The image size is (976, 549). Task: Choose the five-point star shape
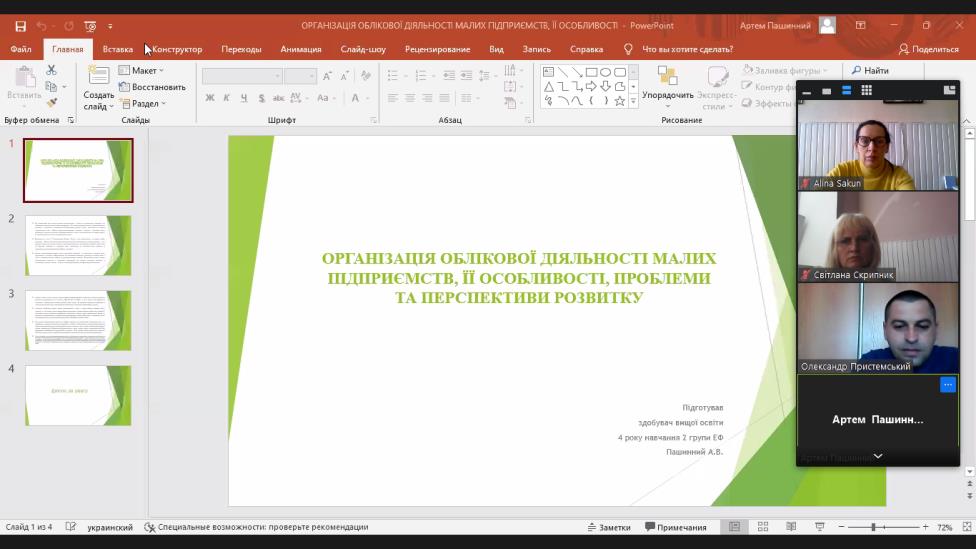(x=620, y=101)
